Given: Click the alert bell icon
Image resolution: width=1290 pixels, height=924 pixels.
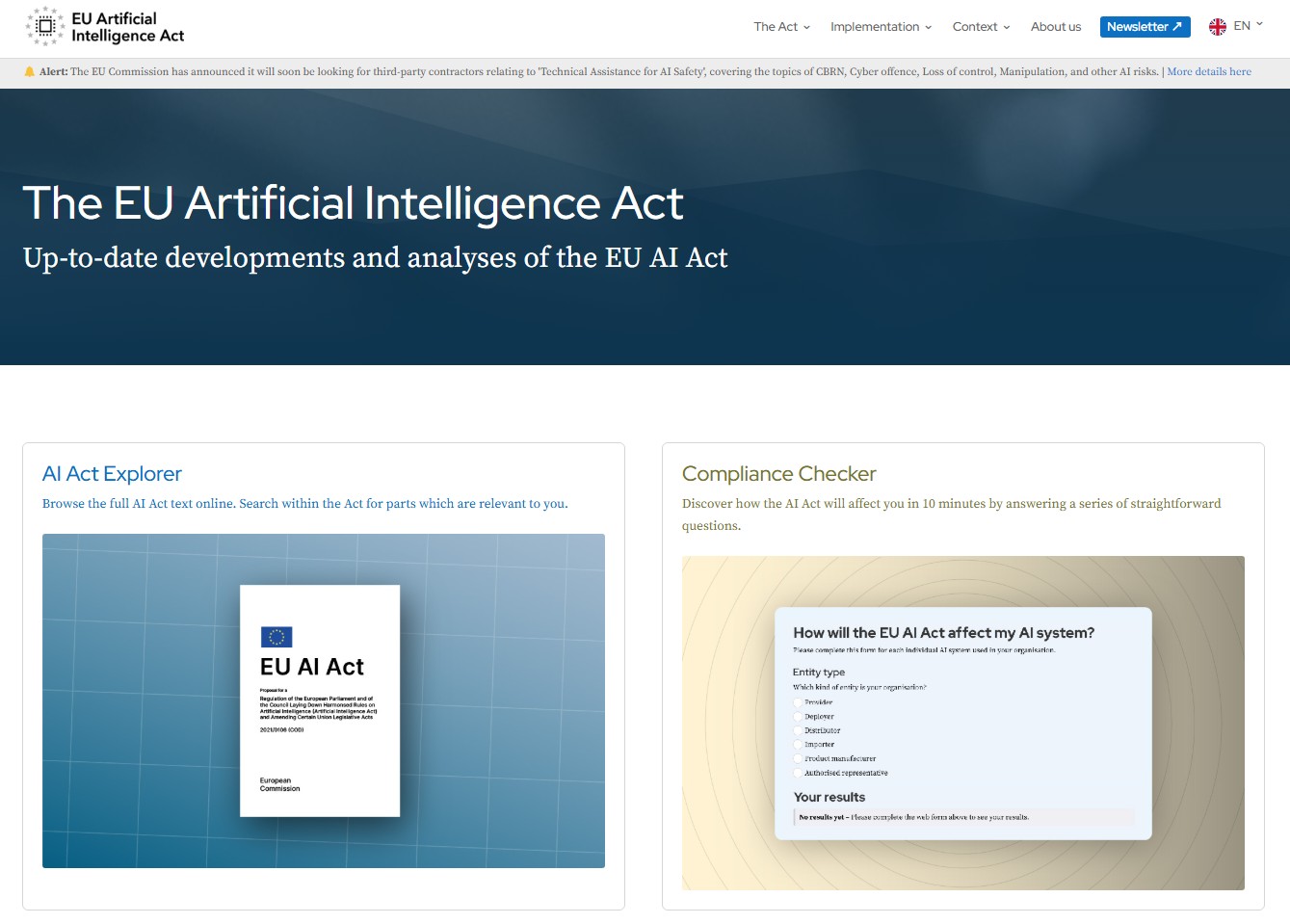Looking at the screenshot, I should (x=29, y=72).
